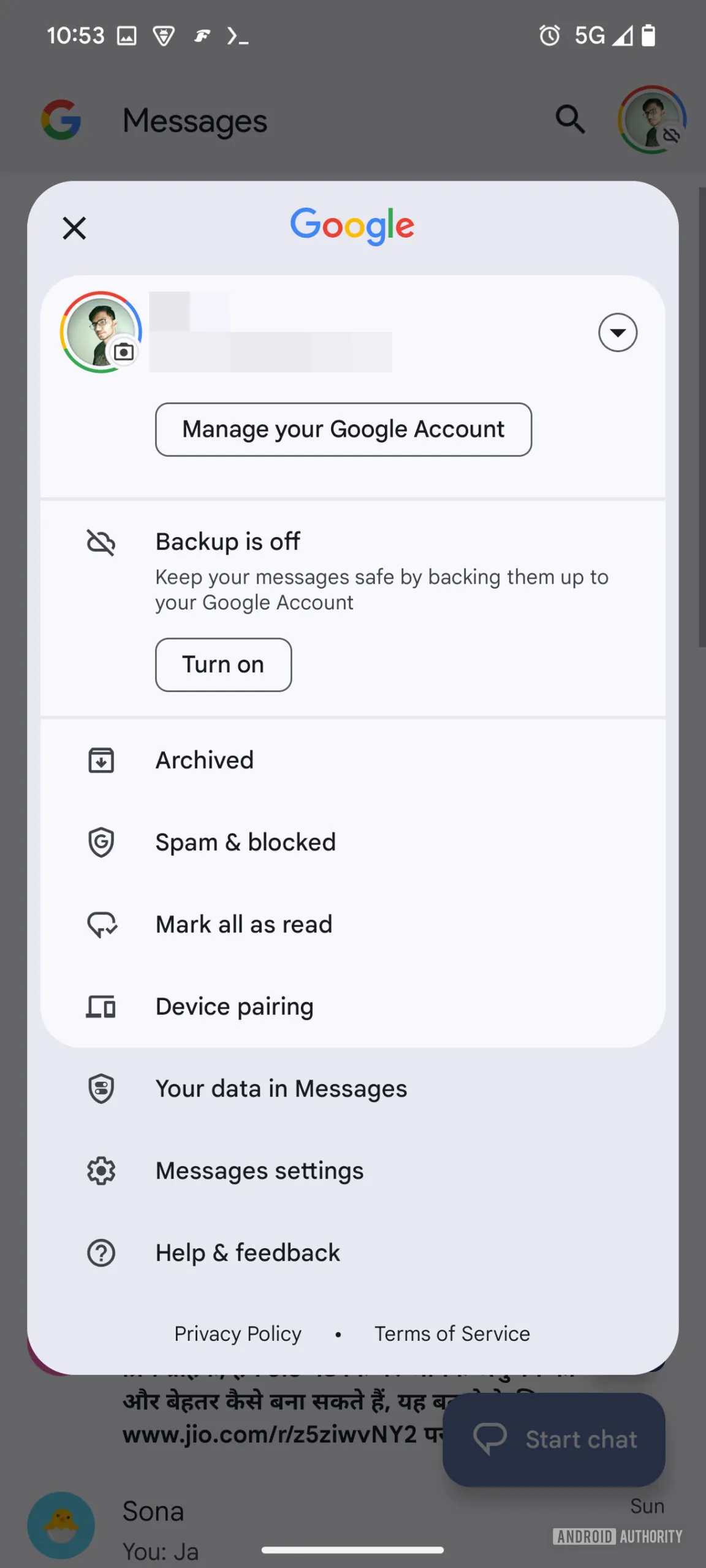The height and width of the screenshot is (1568, 706).
Task: Open Device pairing option
Action: point(234,1006)
